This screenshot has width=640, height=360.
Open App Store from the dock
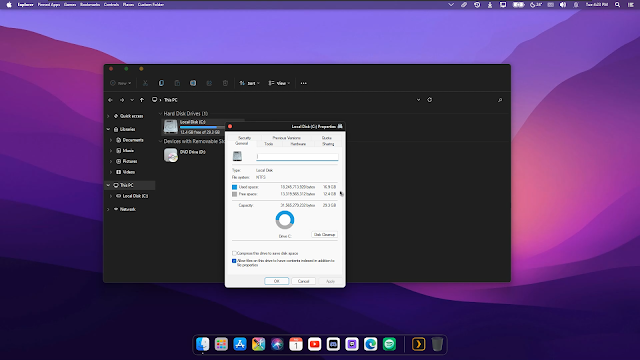point(240,344)
